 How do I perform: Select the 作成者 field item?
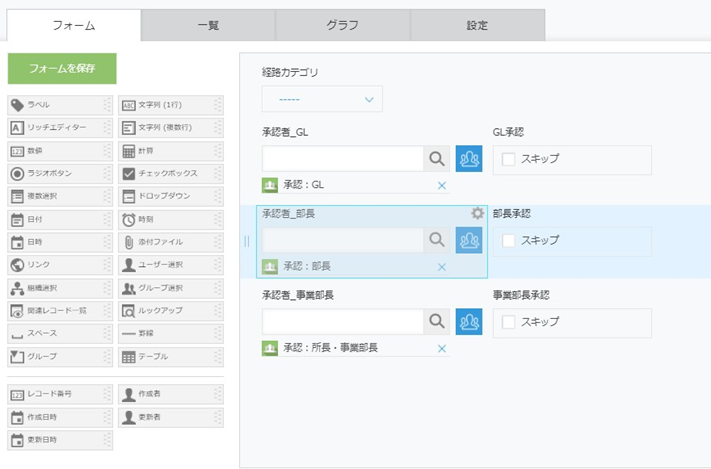pyautogui.click(x=171, y=394)
